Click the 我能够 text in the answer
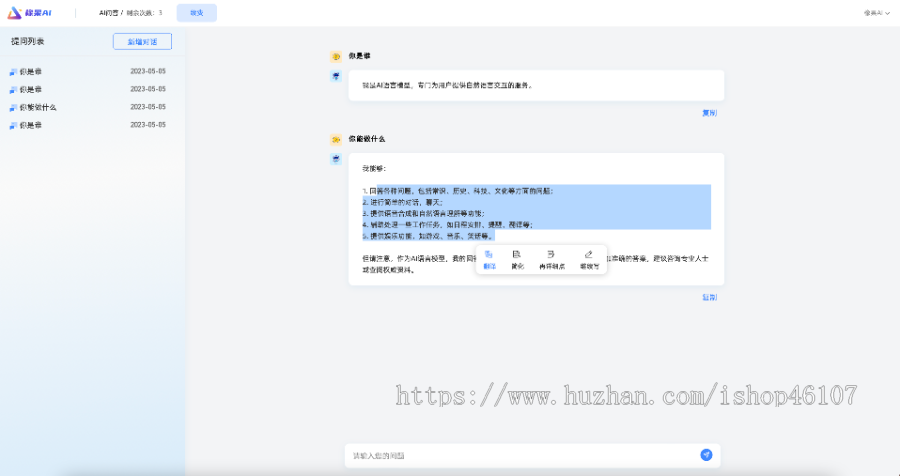 374,169
